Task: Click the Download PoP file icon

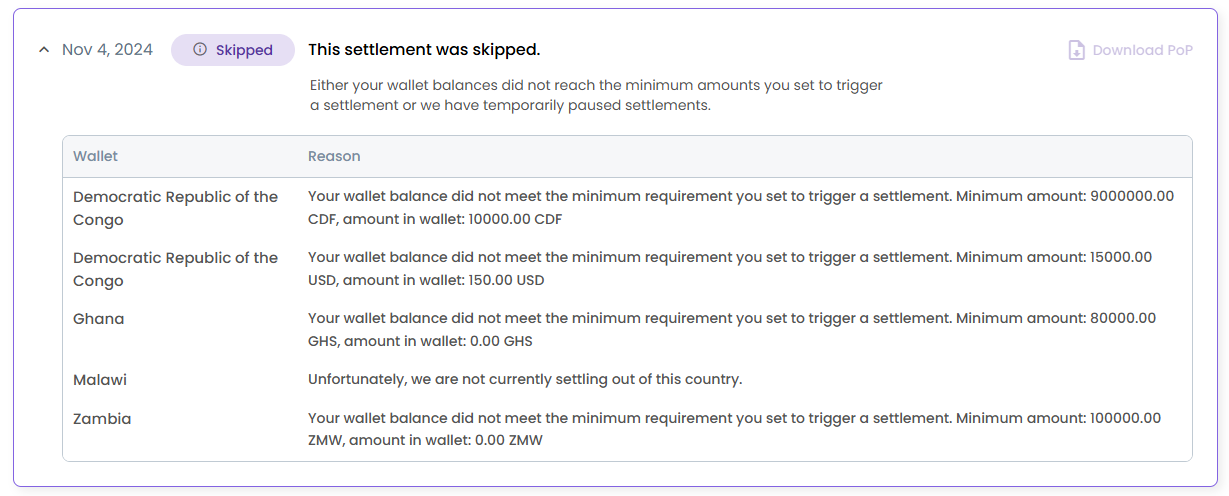Action: click(1077, 50)
